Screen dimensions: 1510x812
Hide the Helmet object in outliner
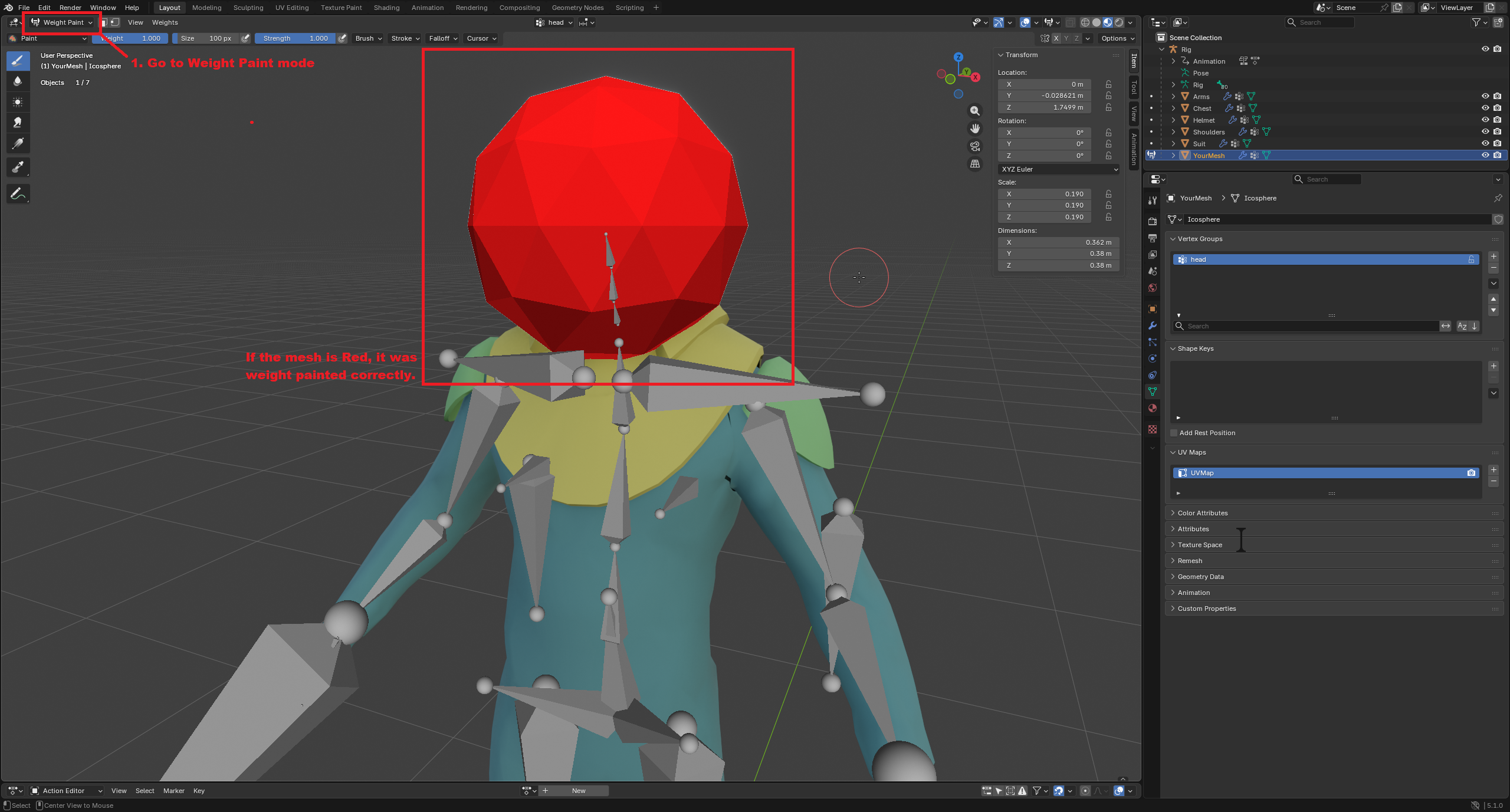[1485, 120]
